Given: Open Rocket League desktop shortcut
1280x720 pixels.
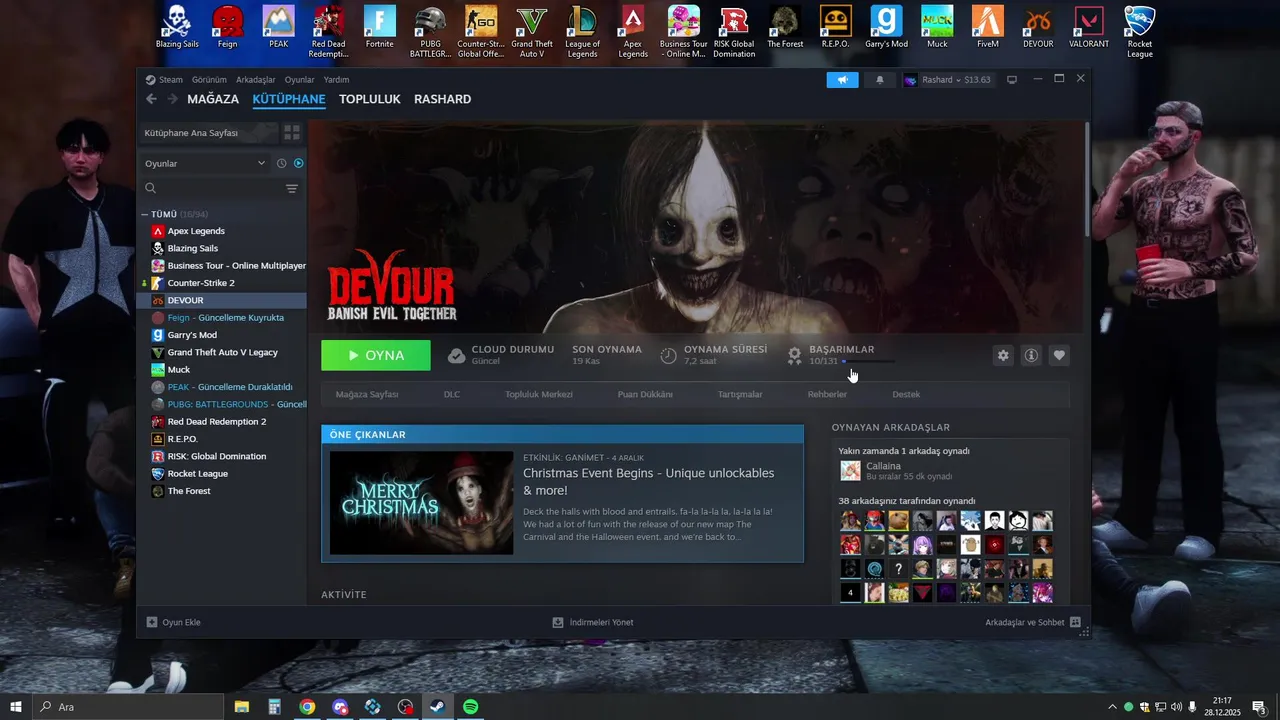Looking at the screenshot, I should pyautogui.click(x=1140, y=32).
